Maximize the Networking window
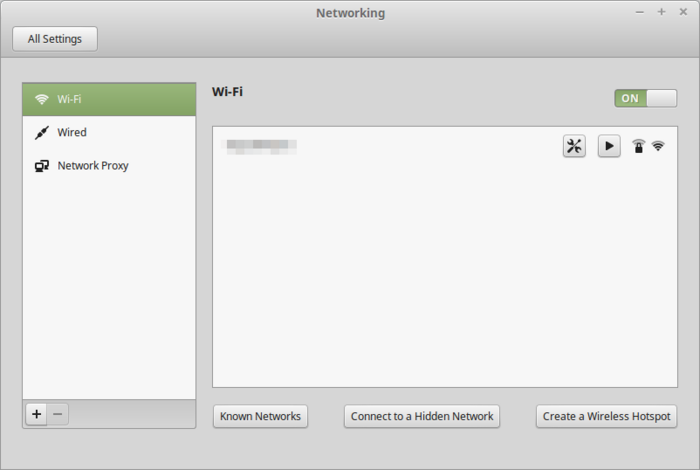 tap(661, 11)
